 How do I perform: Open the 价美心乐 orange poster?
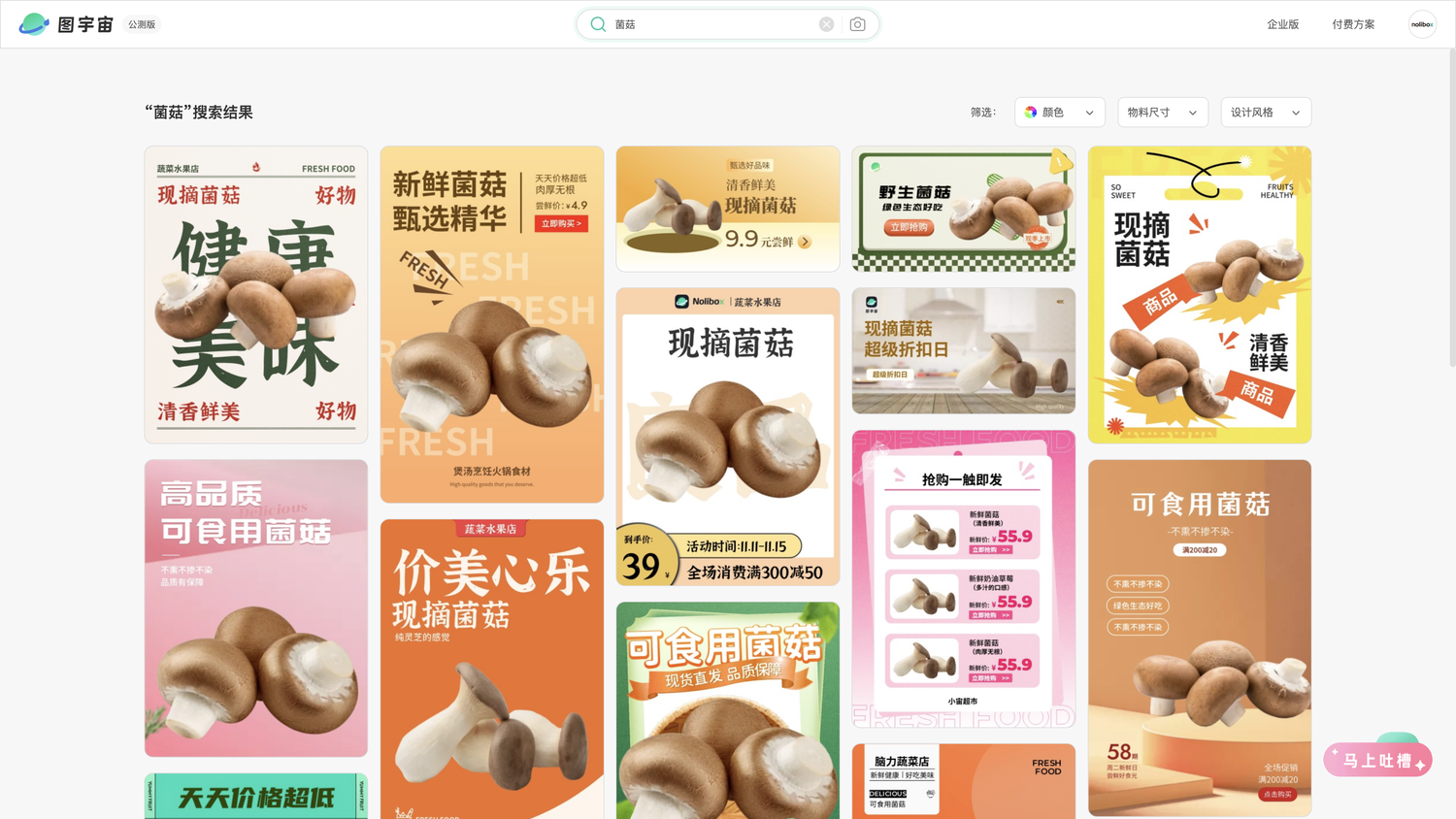click(492, 669)
